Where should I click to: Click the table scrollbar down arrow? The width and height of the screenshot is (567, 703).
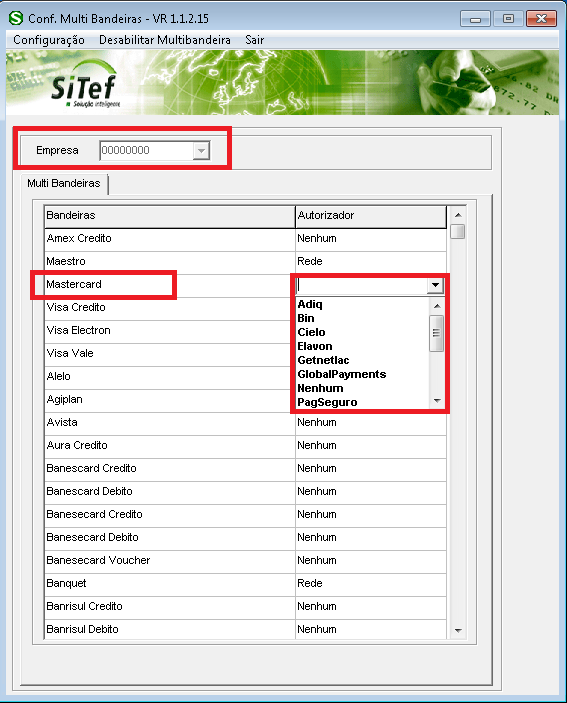(458, 630)
